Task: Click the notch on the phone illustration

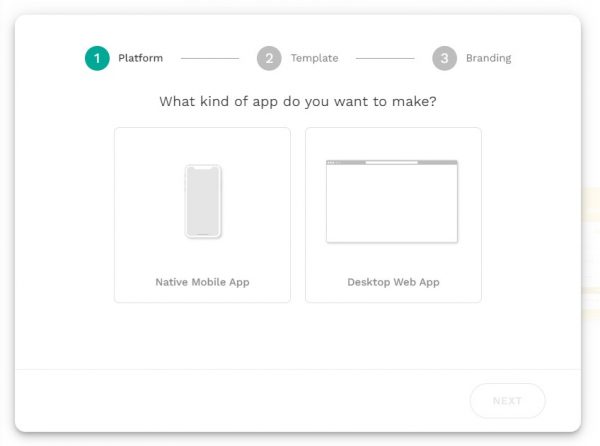Action: (203, 167)
